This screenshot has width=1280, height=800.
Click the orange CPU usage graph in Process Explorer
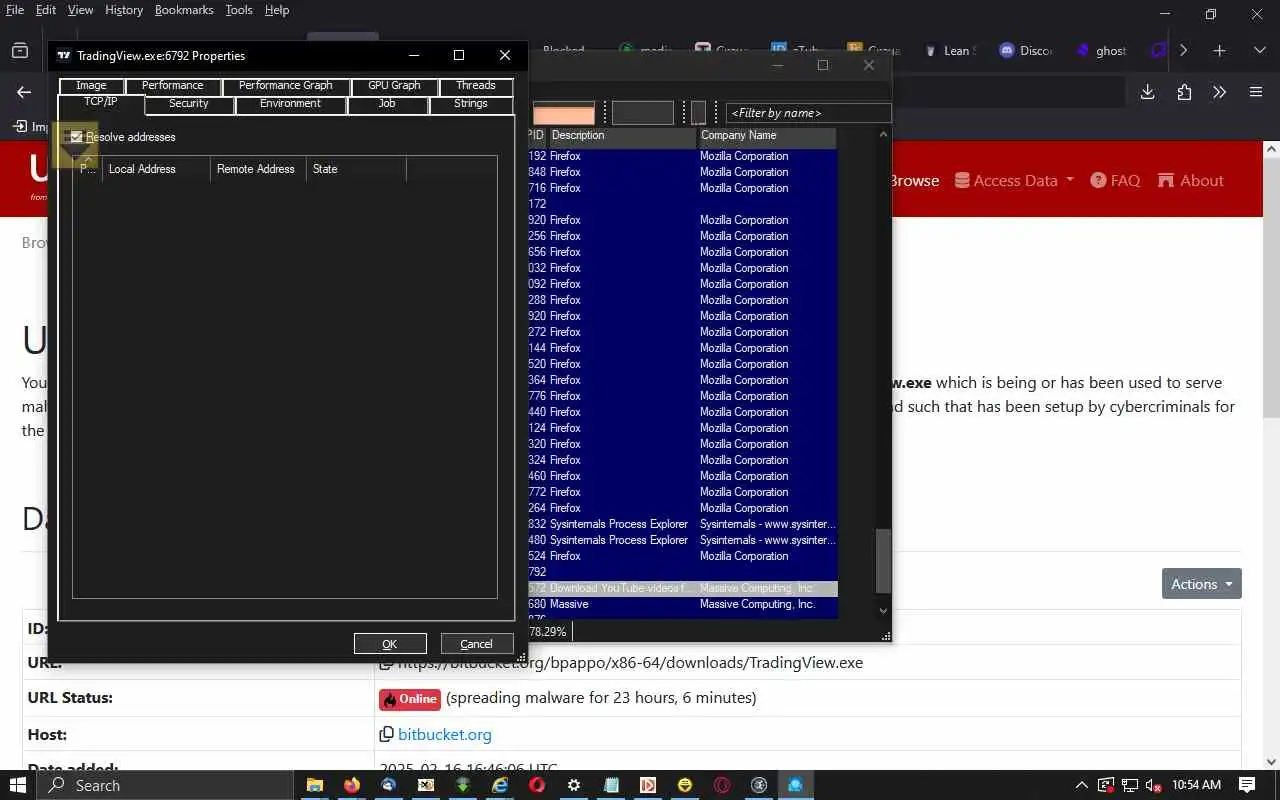[x=564, y=113]
